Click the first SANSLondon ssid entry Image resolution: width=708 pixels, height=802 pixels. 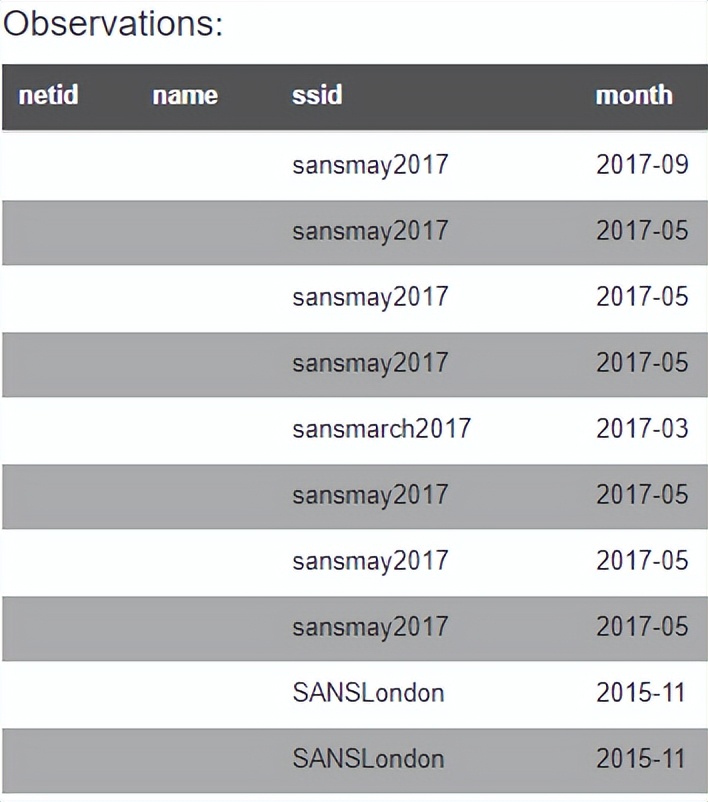tap(368, 693)
